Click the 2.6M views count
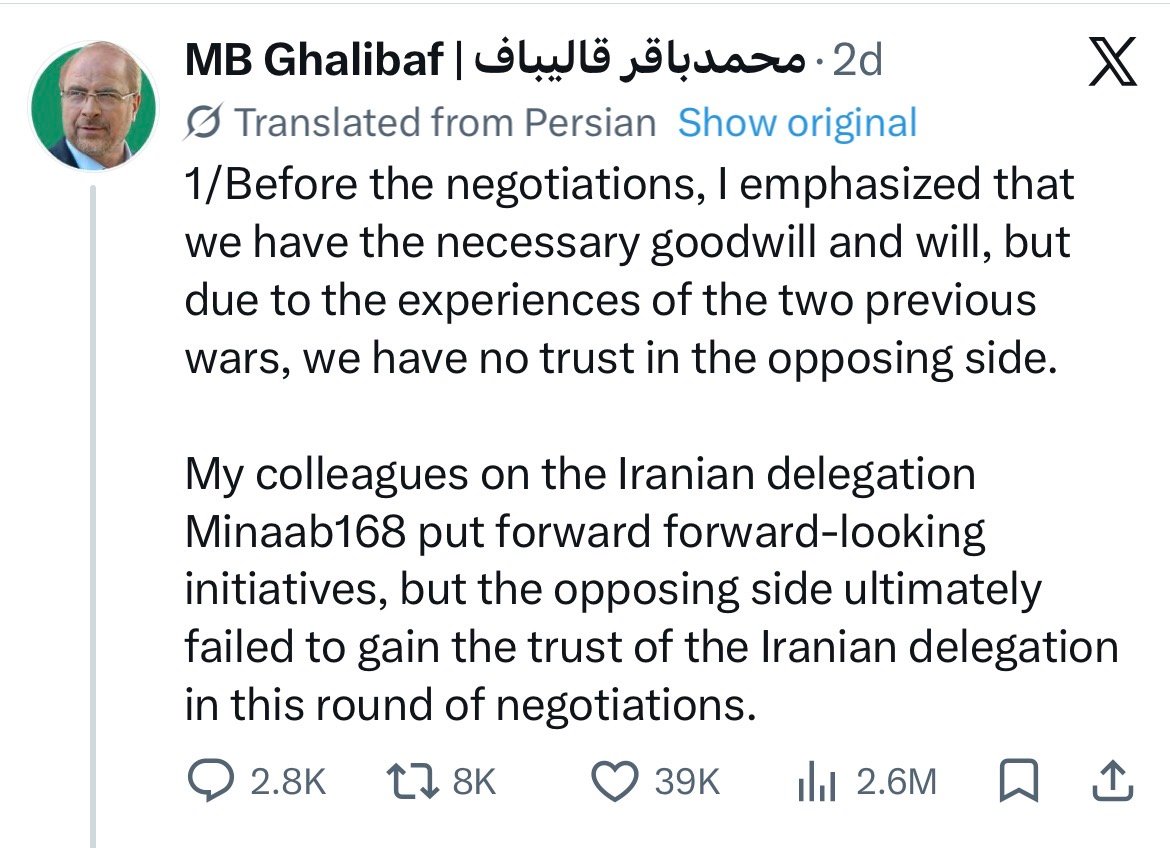The height and width of the screenshot is (848, 1170). click(897, 782)
